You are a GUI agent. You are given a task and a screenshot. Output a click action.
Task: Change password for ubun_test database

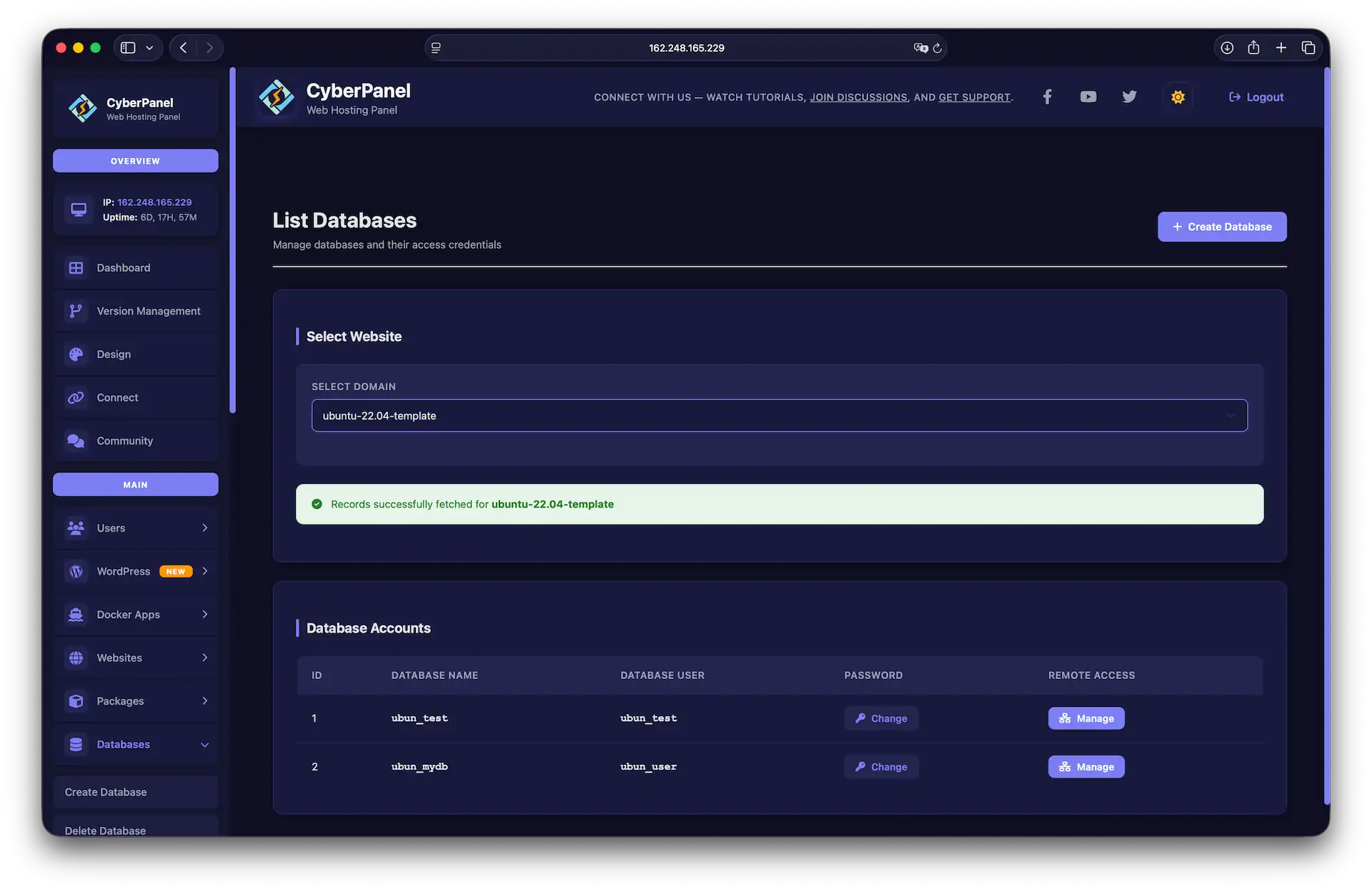point(881,718)
